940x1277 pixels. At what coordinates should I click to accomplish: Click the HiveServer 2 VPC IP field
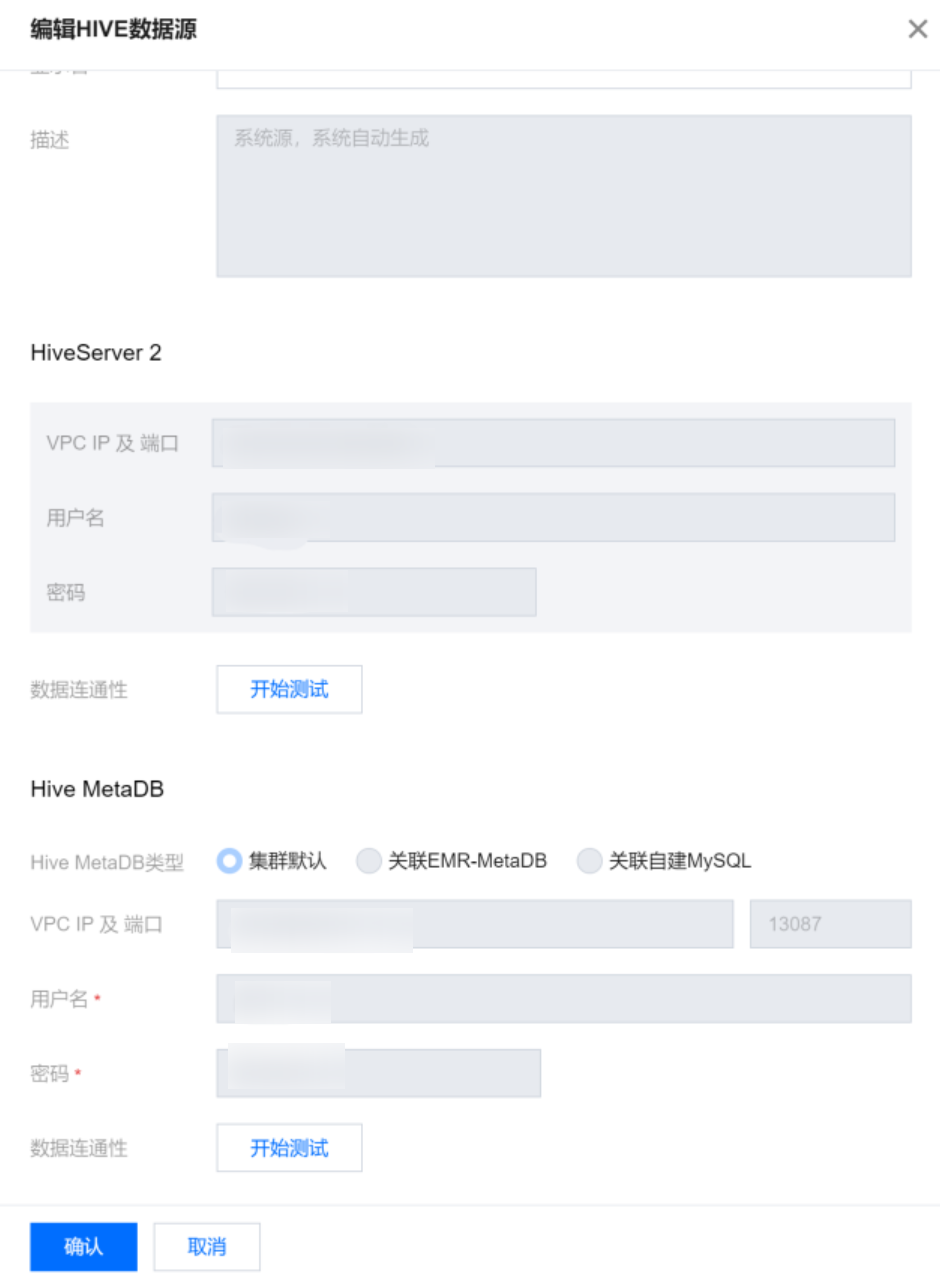(553, 443)
